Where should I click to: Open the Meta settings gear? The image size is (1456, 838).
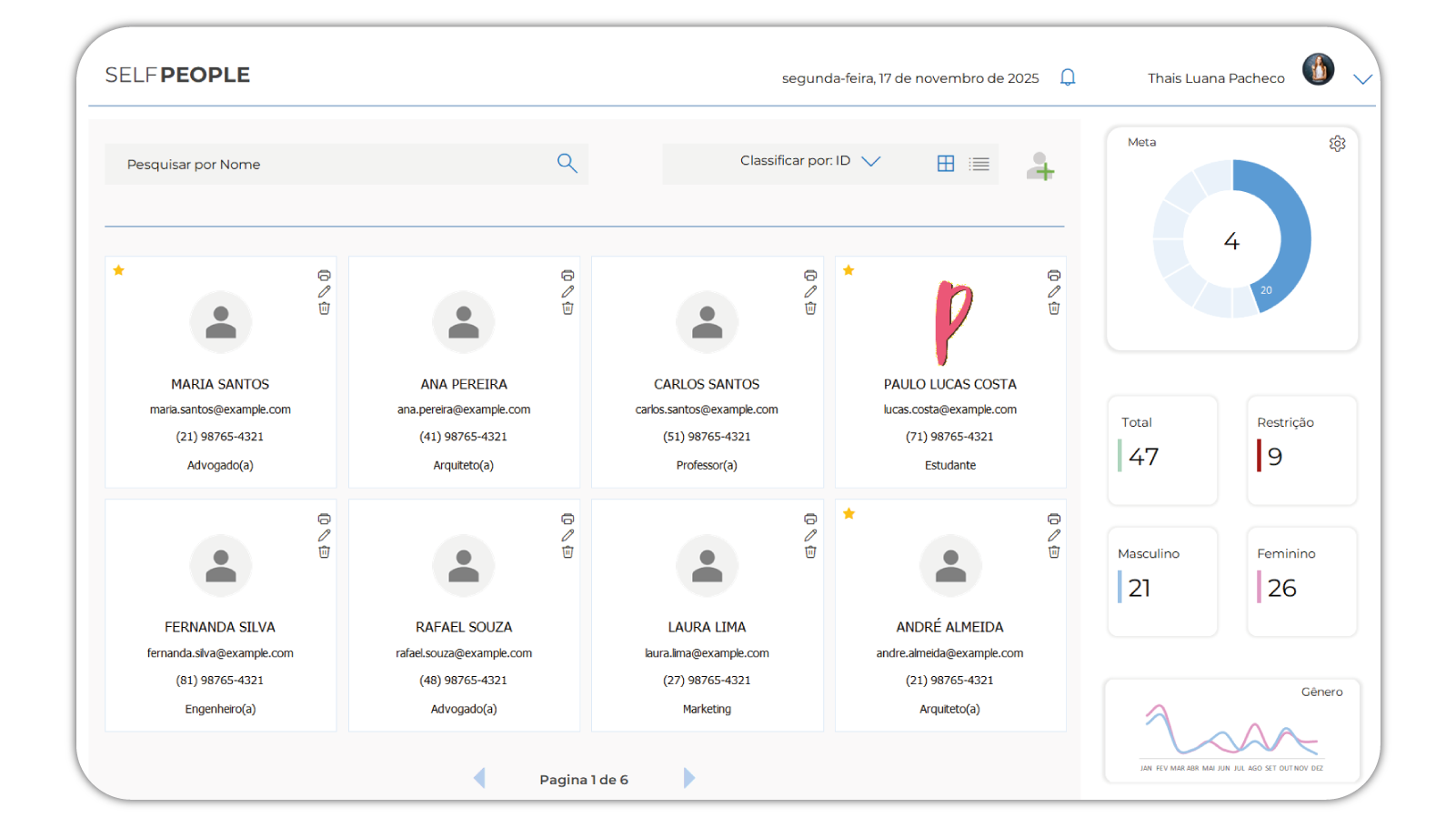coord(1337,144)
